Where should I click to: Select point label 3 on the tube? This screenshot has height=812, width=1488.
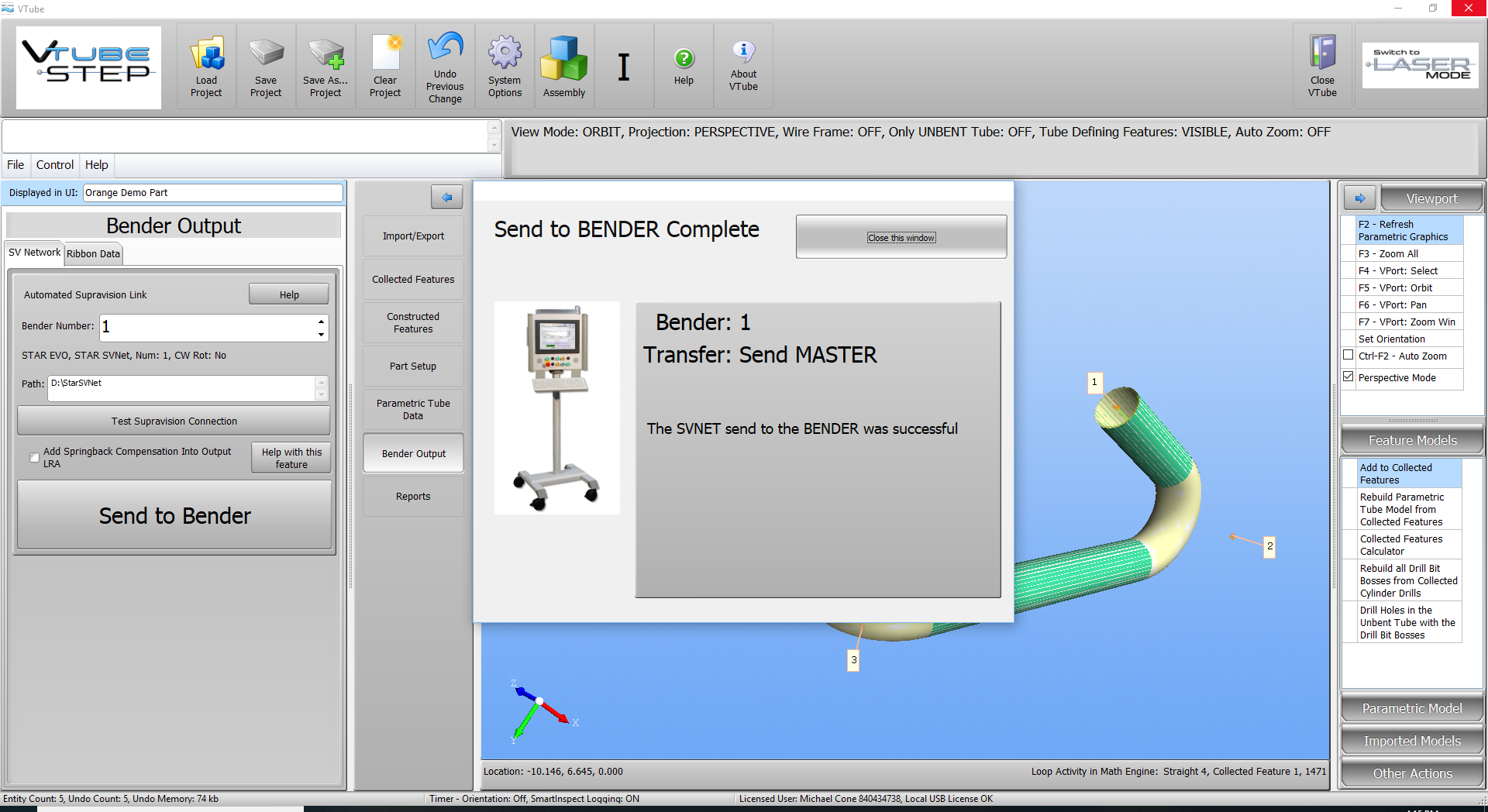(x=853, y=660)
